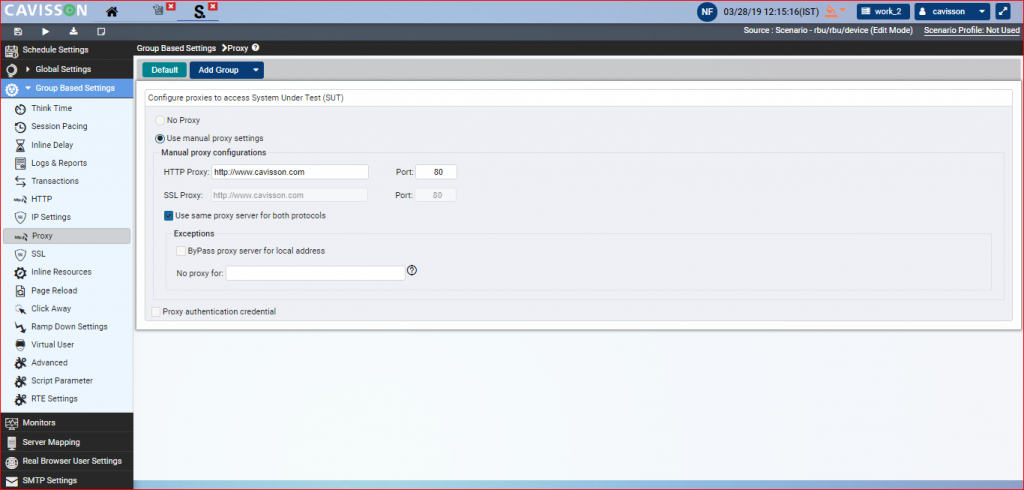Enable ByPass proxy server for local address
This screenshot has width=1024, height=490.
(181, 250)
